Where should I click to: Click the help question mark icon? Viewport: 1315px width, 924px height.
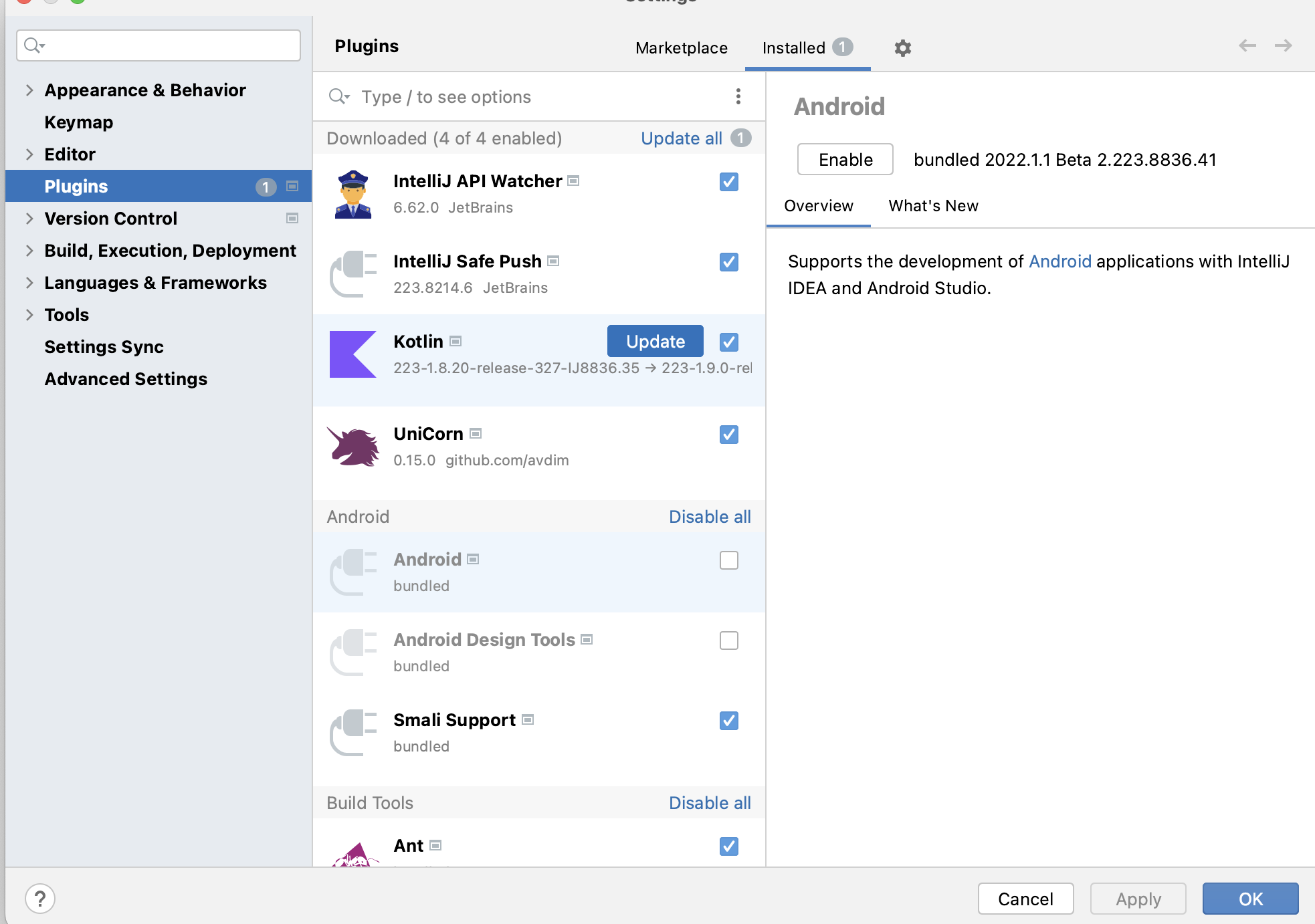tap(40, 899)
